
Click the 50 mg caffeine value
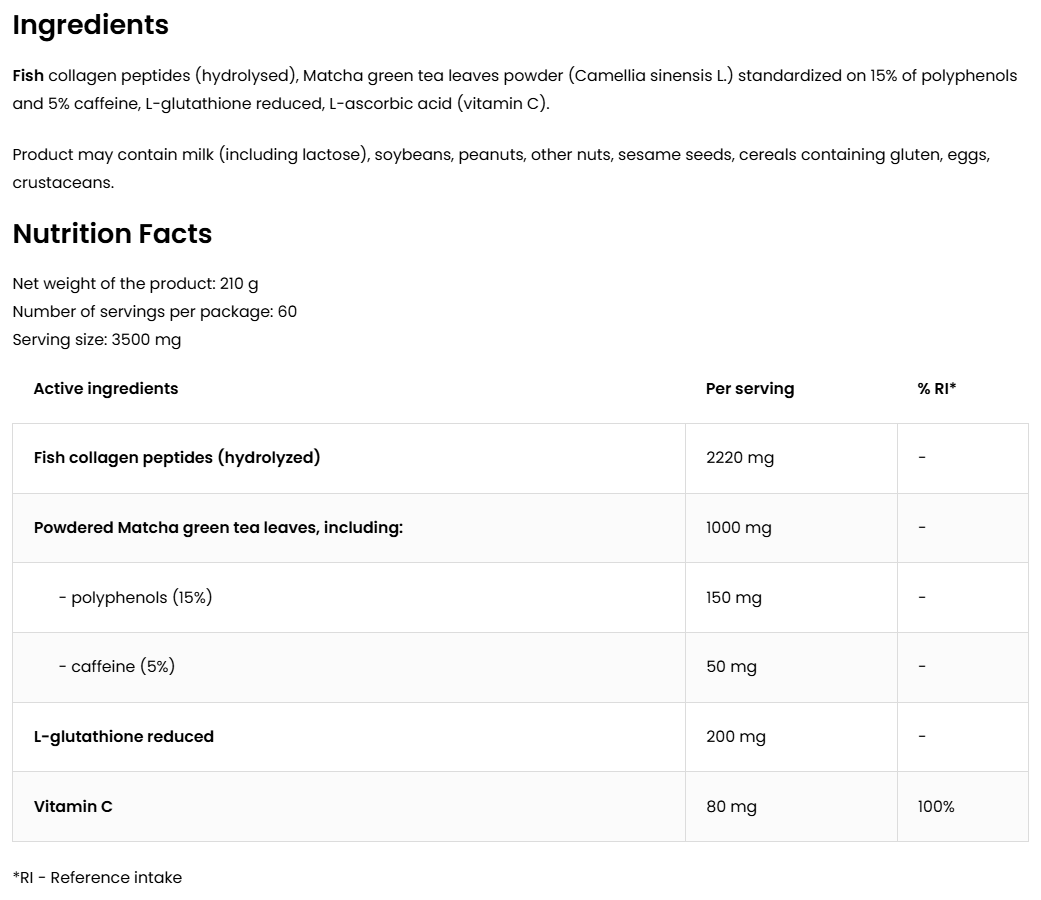(731, 667)
